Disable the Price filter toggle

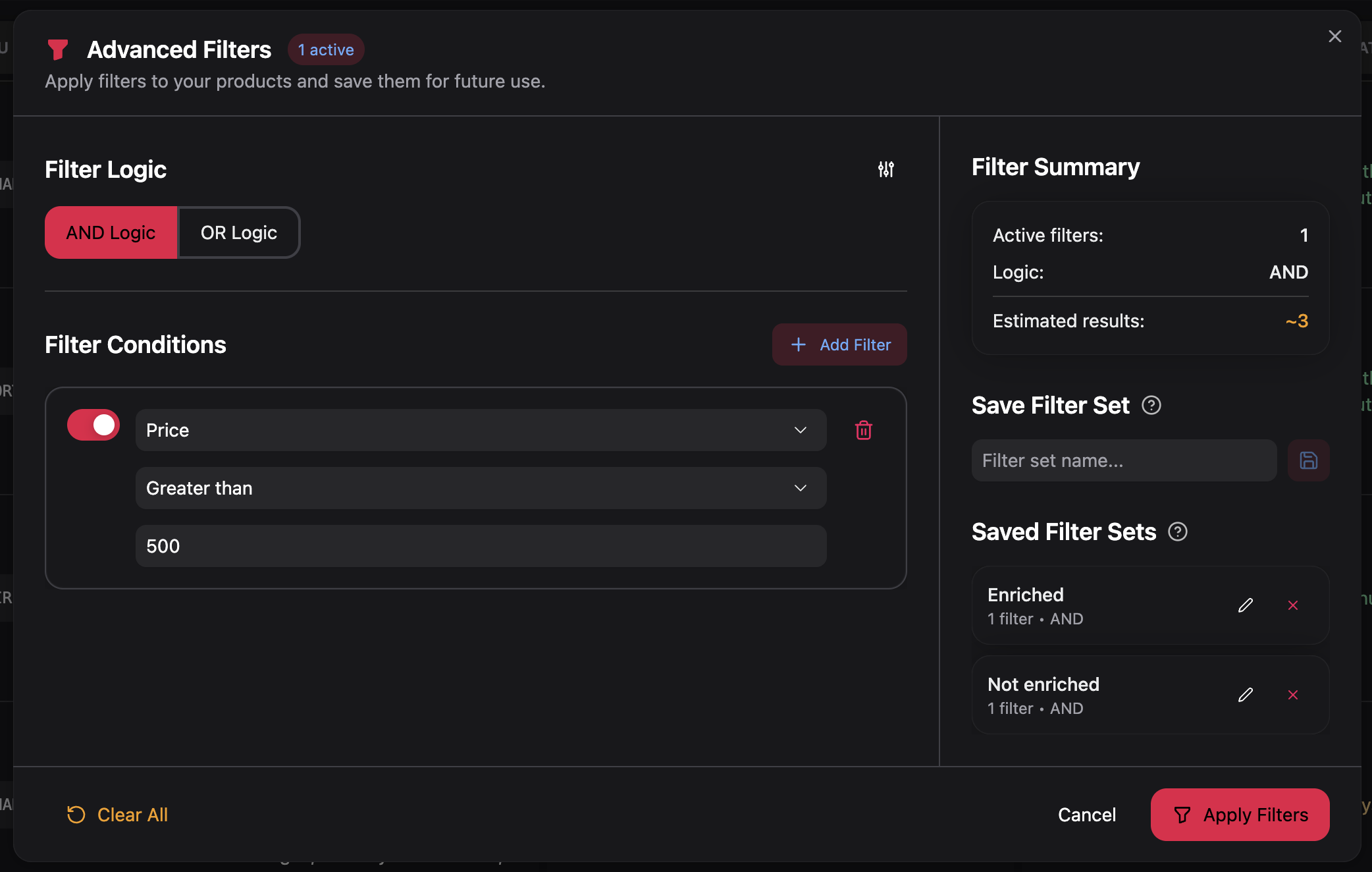click(x=93, y=425)
